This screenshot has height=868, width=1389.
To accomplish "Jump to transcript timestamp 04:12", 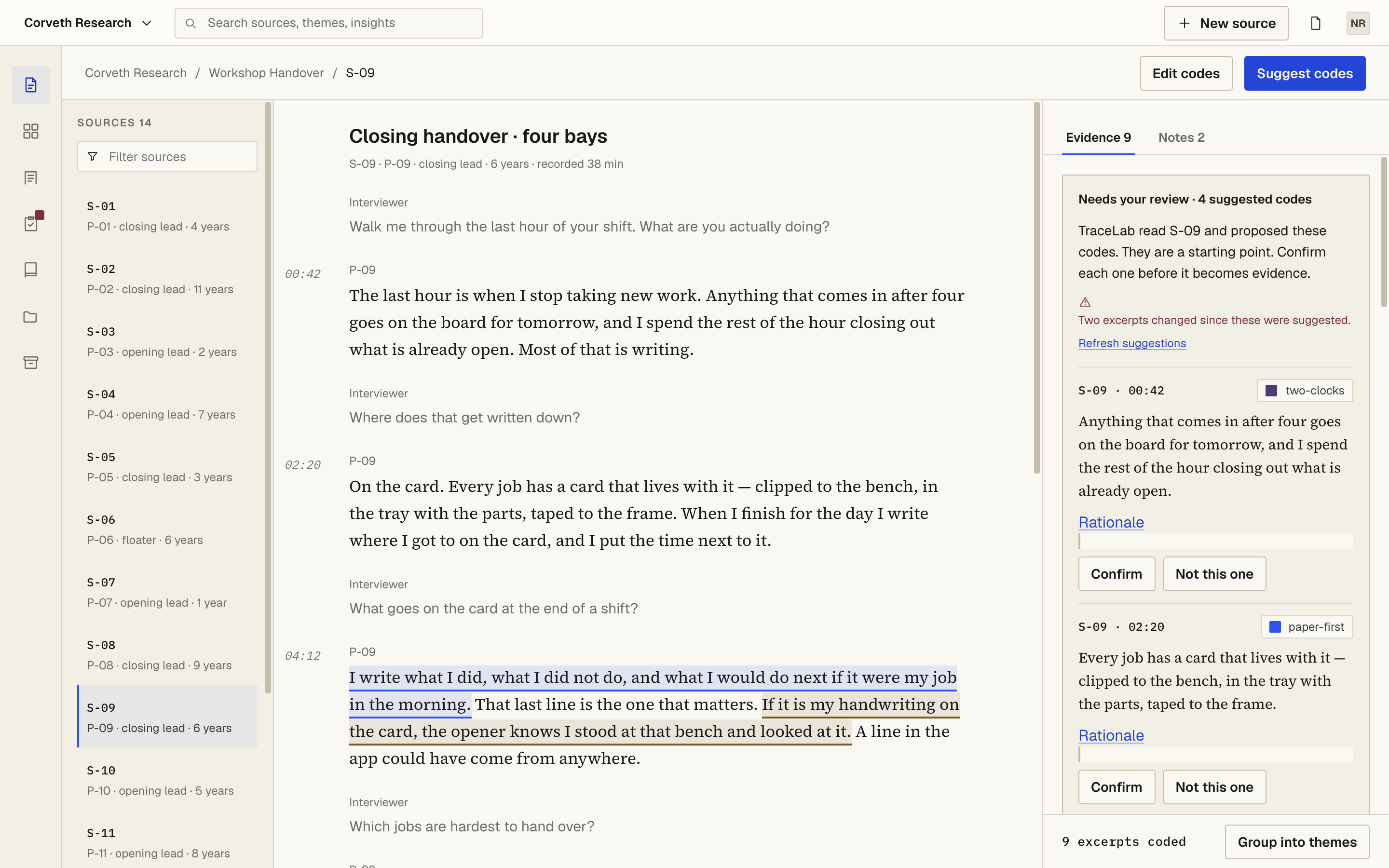I will coord(302,656).
